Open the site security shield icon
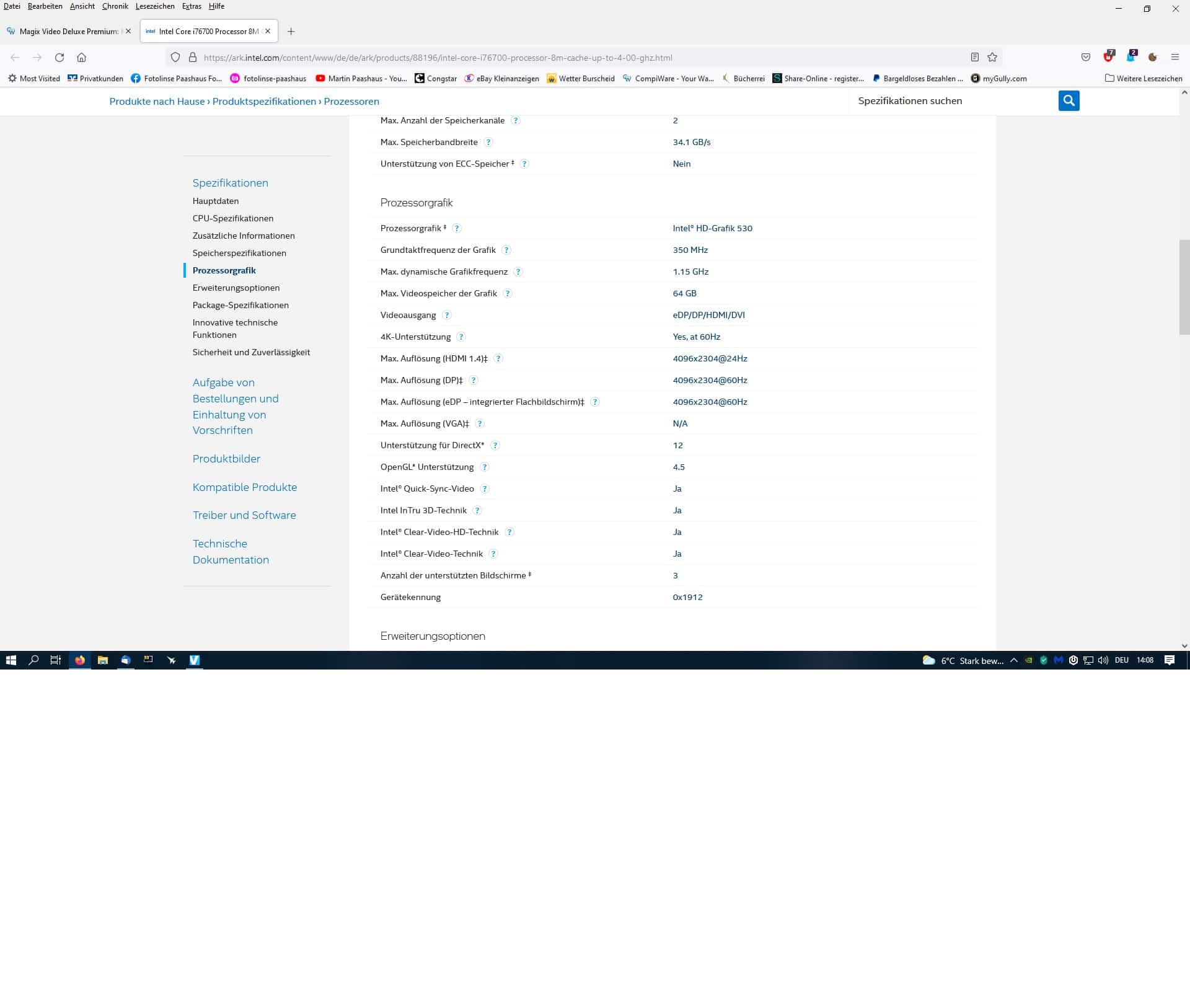Image resolution: width=1190 pixels, height=1008 pixels. click(x=175, y=58)
